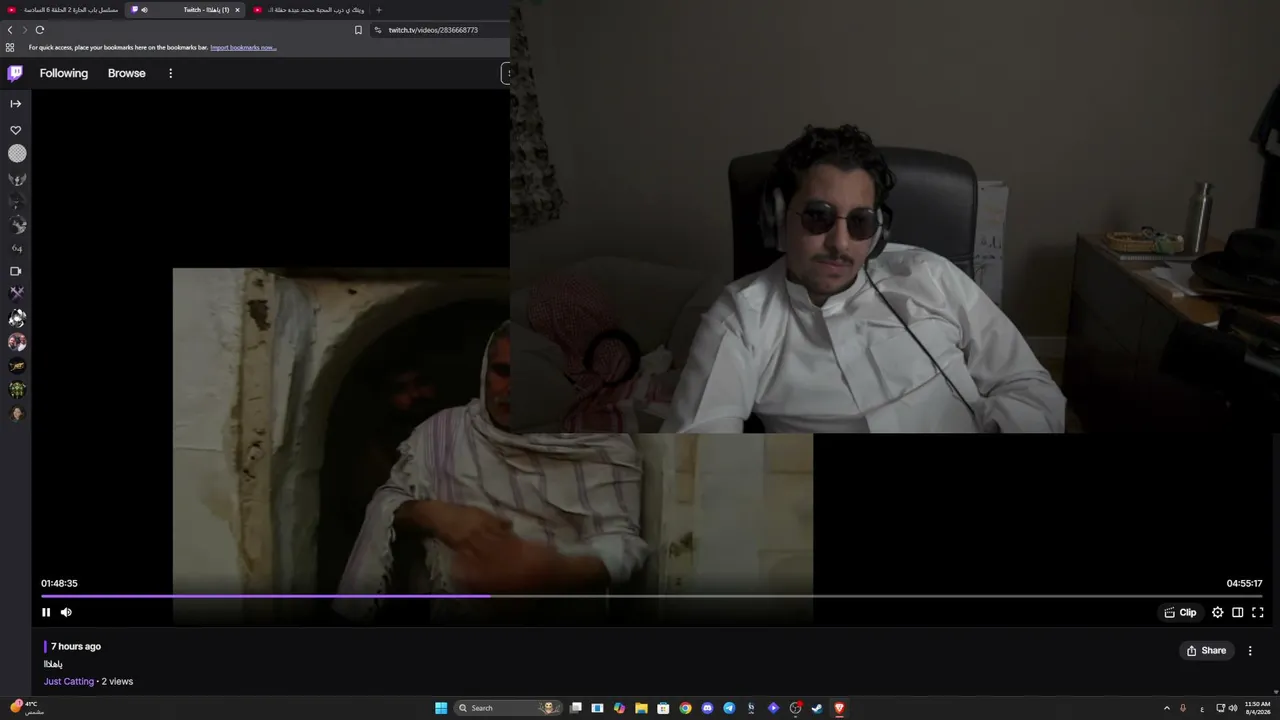The width and height of the screenshot is (1280, 720).
Task: Go back in the browser
Action: 10,30
